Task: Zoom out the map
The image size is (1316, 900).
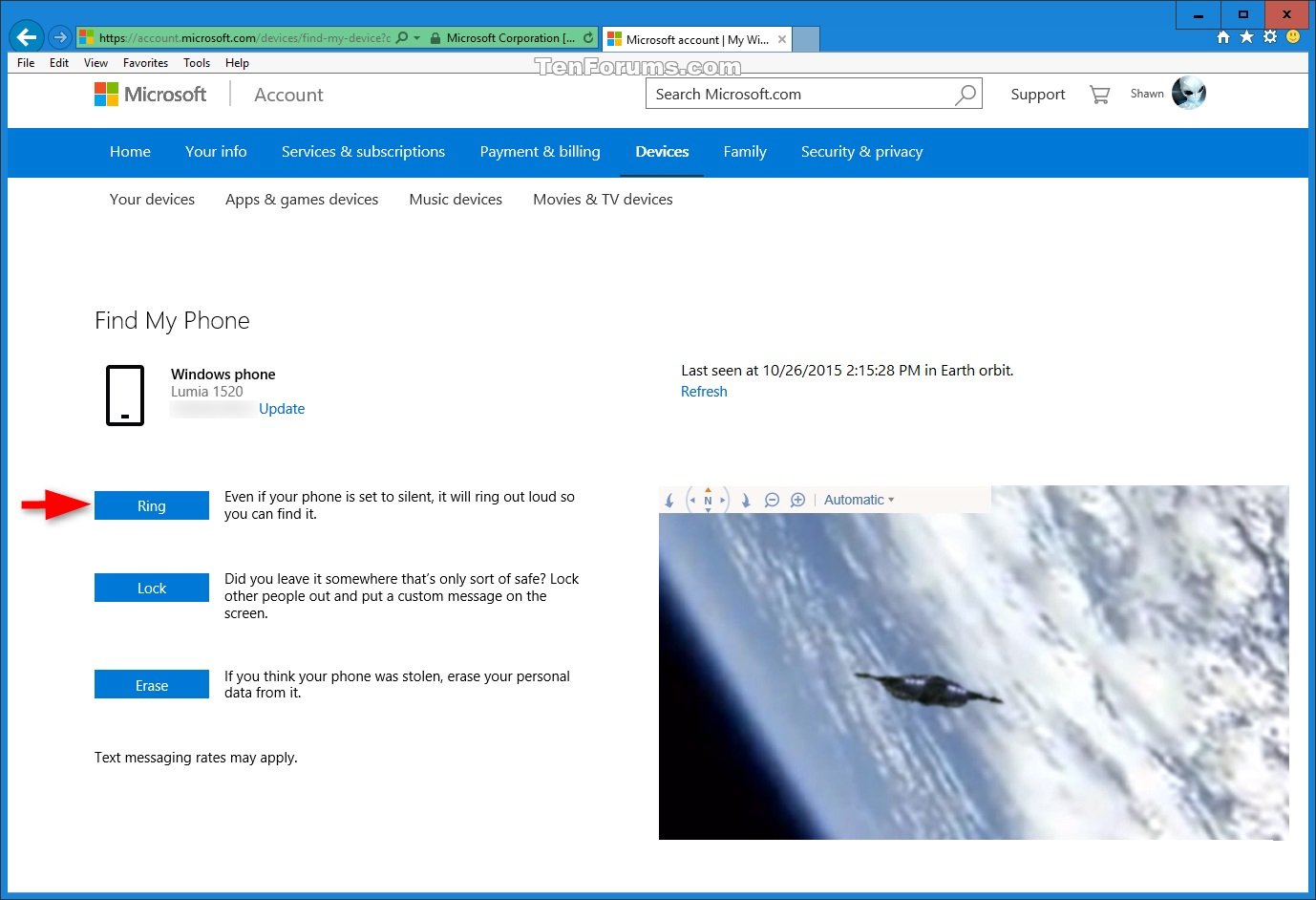Action: 772,500
